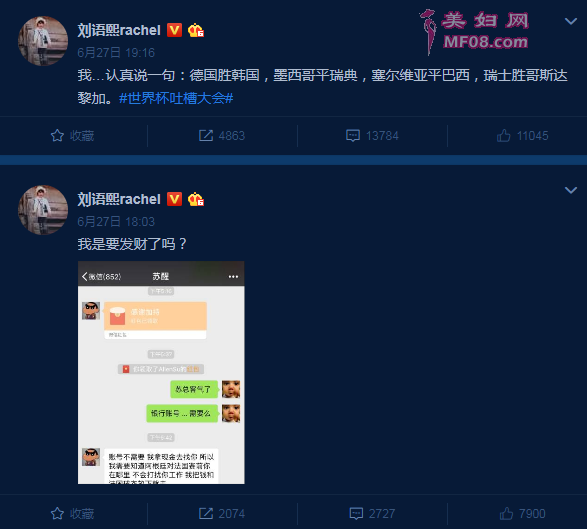Open the 6月27日 18:03 timestamp link
The height and width of the screenshot is (529, 587).
116,222
